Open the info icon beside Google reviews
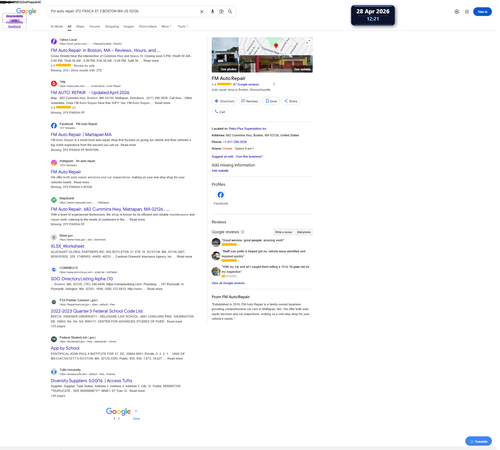The image size is (500, 450). pyautogui.click(x=243, y=232)
